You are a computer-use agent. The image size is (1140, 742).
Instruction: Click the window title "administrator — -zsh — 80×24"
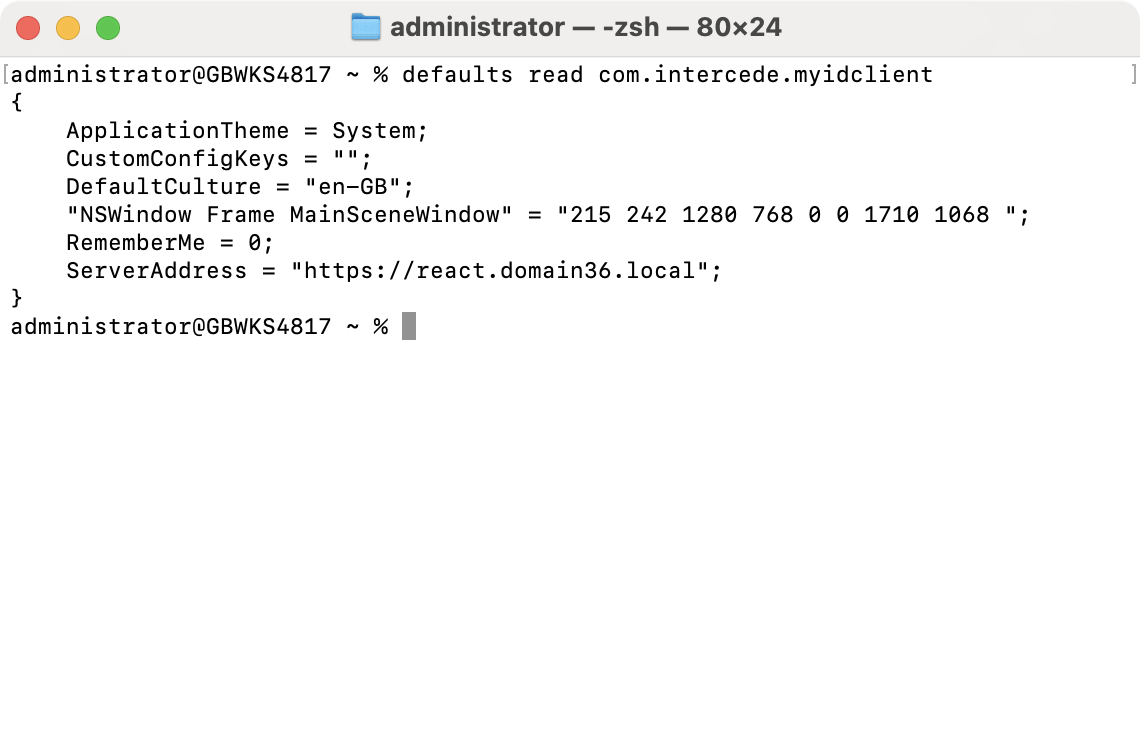[586, 28]
